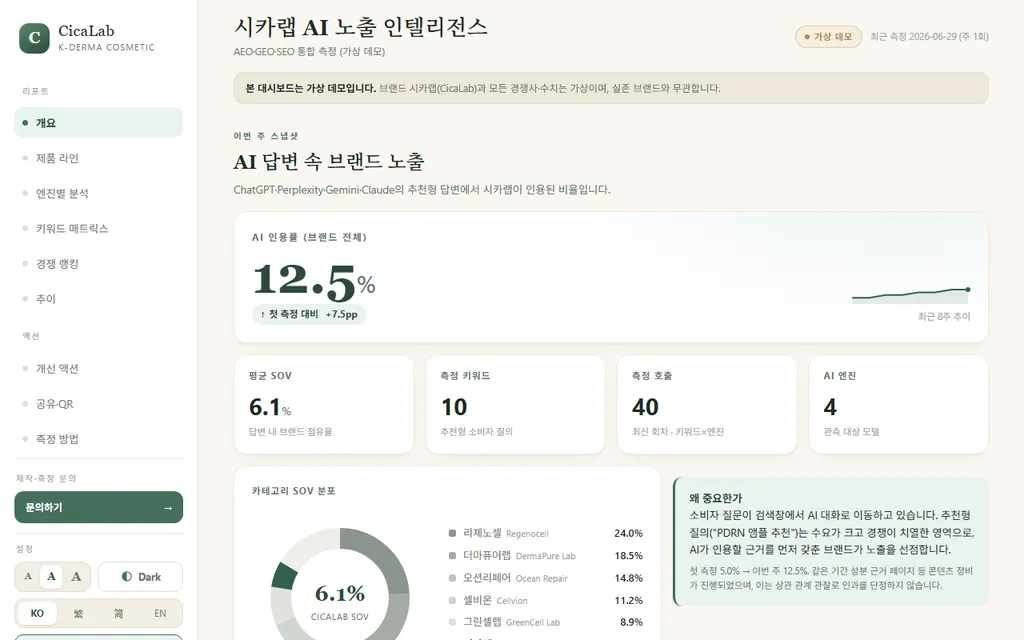Select the largest A font size
This screenshot has height=640, width=1024.
coord(76,577)
